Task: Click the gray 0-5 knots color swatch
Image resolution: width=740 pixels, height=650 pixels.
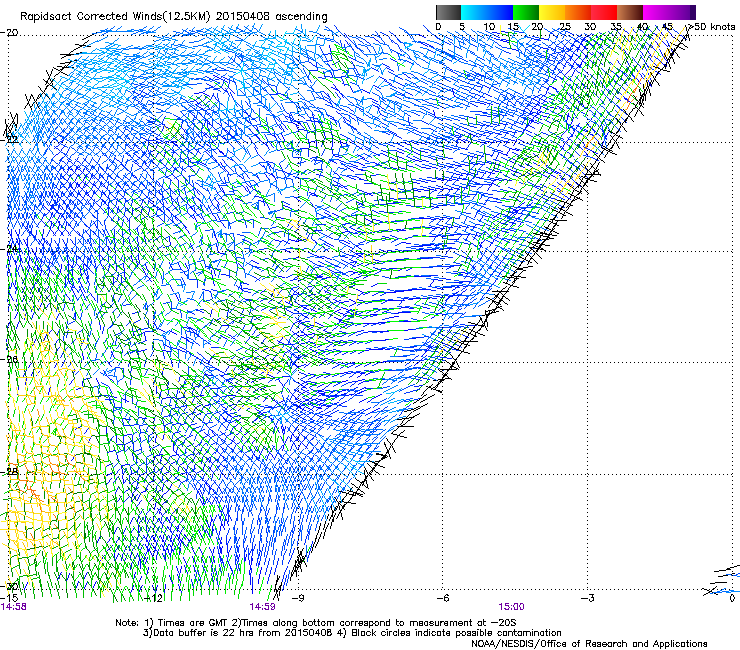Action: click(448, 12)
